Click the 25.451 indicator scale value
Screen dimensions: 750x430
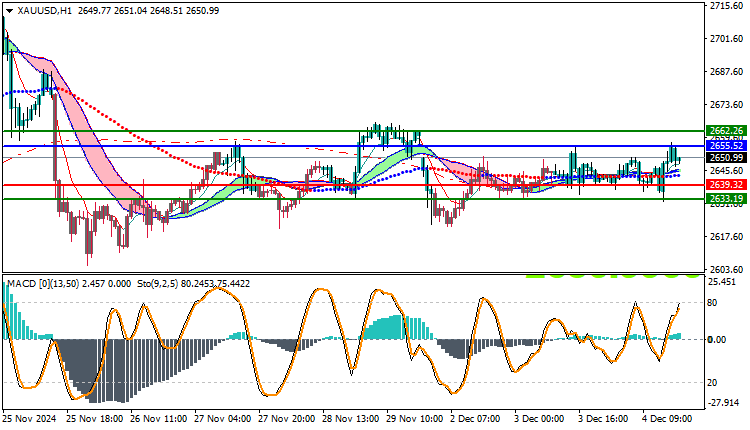722,282
